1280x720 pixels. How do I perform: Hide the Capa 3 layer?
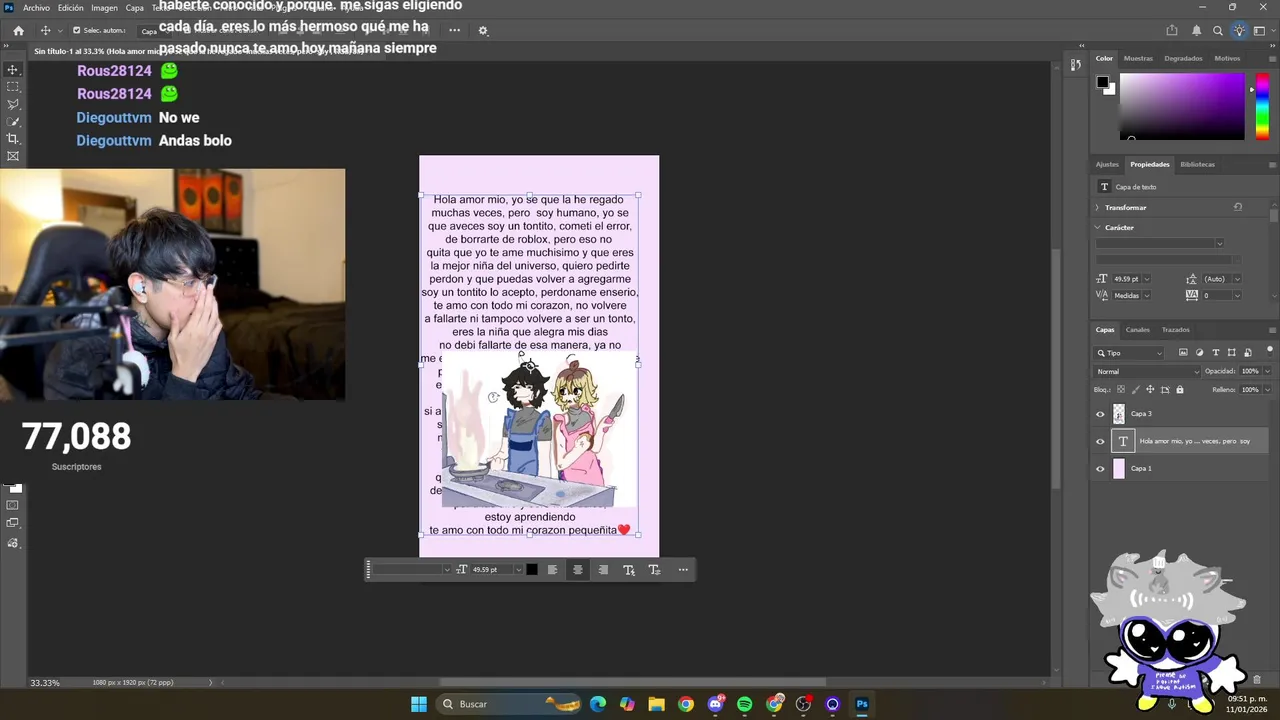[x=1100, y=414]
